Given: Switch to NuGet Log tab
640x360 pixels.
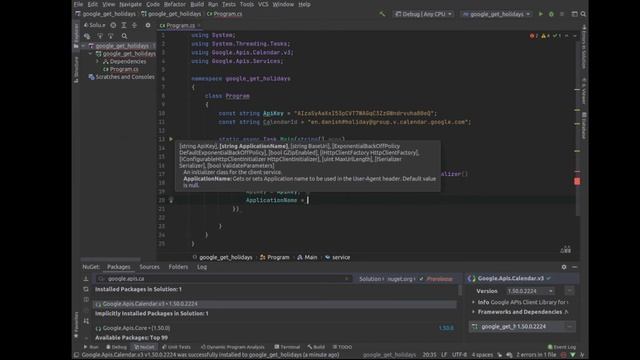Looking at the screenshot, I should pos(202,267).
